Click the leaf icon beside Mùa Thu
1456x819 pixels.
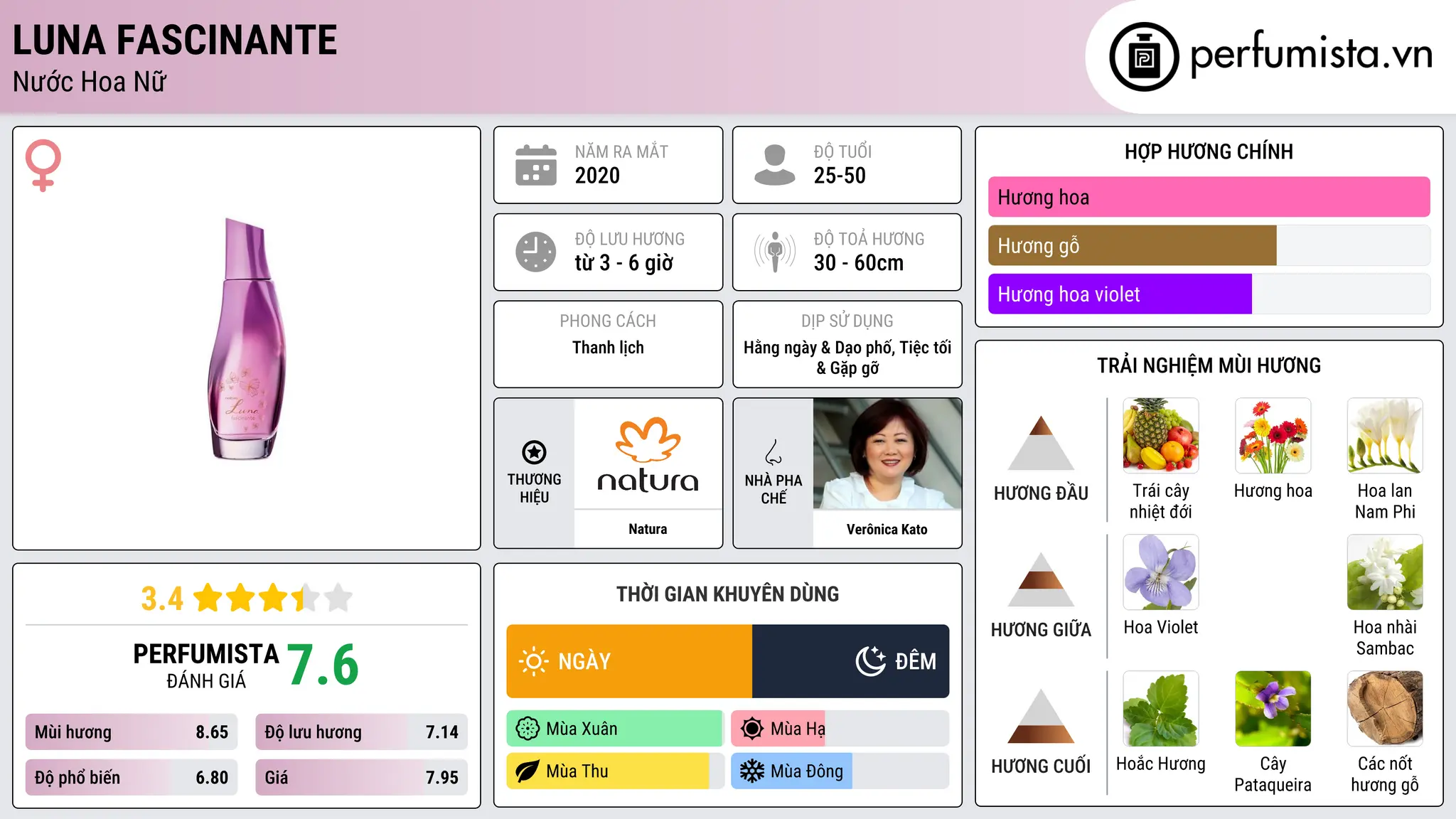pos(528,771)
